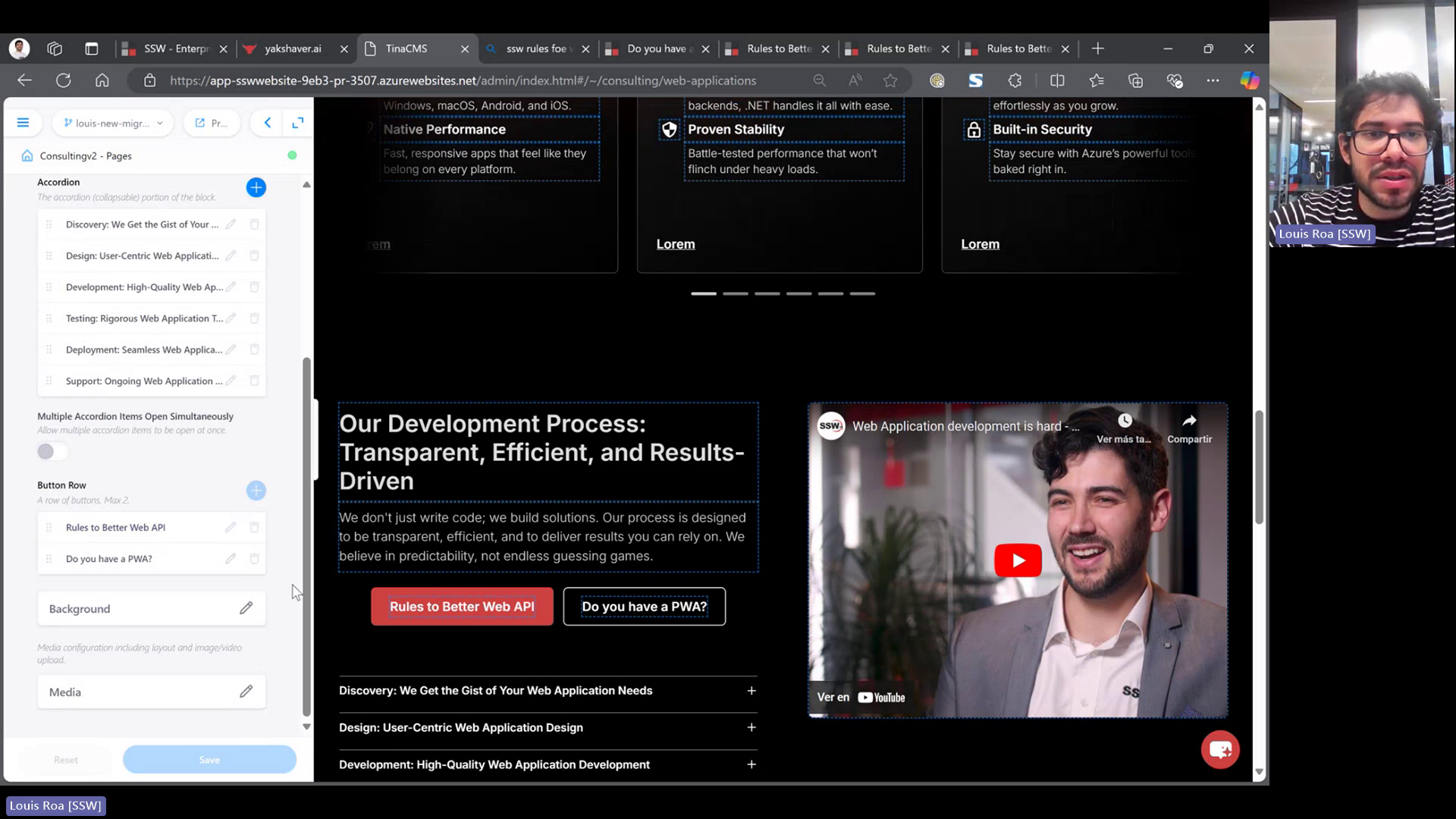Screen dimensions: 1456x819
Task: Open YouTube logo link on video
Action: pos(881,698)
